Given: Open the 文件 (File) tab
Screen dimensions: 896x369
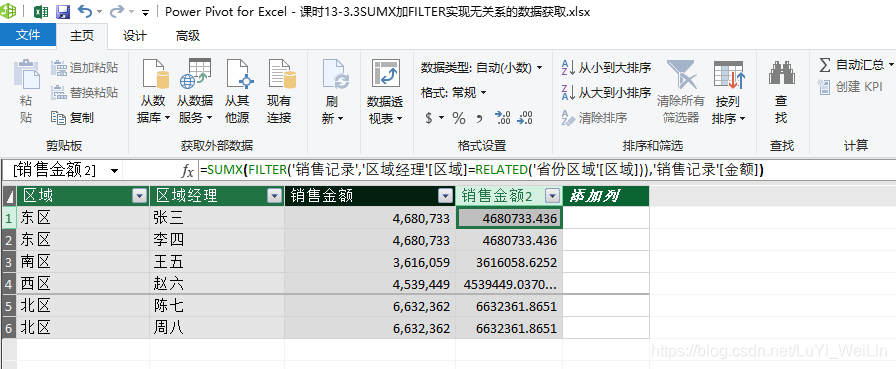Looking at the screenshot, I should (x=28, y=35).
